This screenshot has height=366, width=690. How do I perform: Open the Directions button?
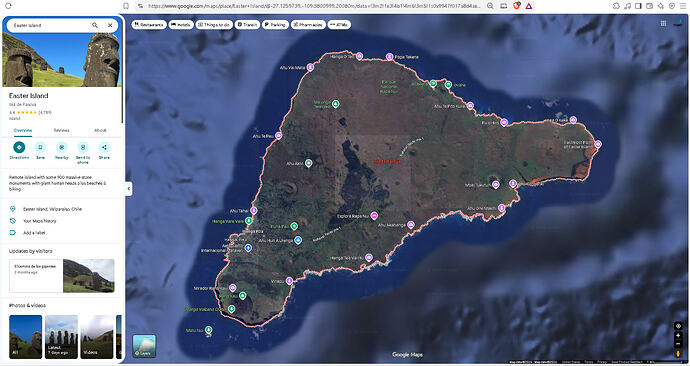[x=19, y=147]
